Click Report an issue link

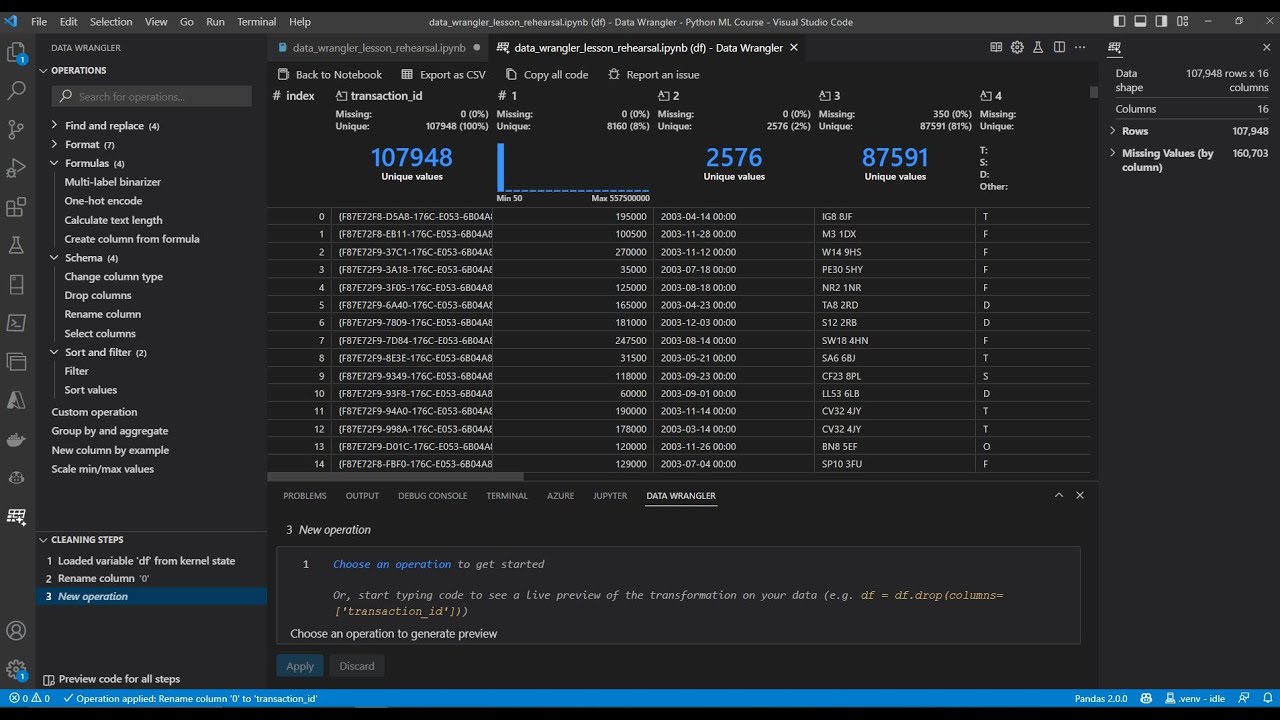(x=652, y=75)
